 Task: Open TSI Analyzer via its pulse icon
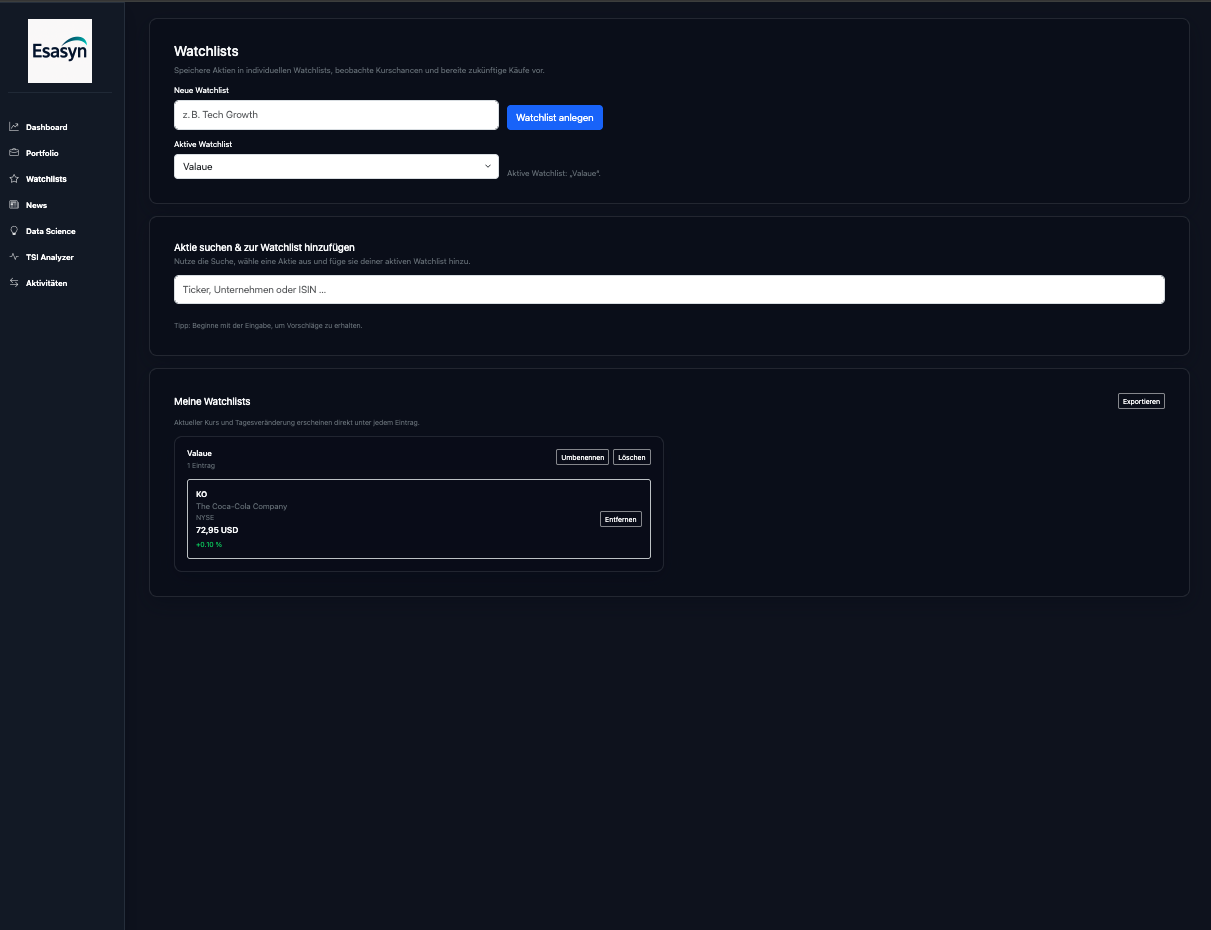pos(14,257)
